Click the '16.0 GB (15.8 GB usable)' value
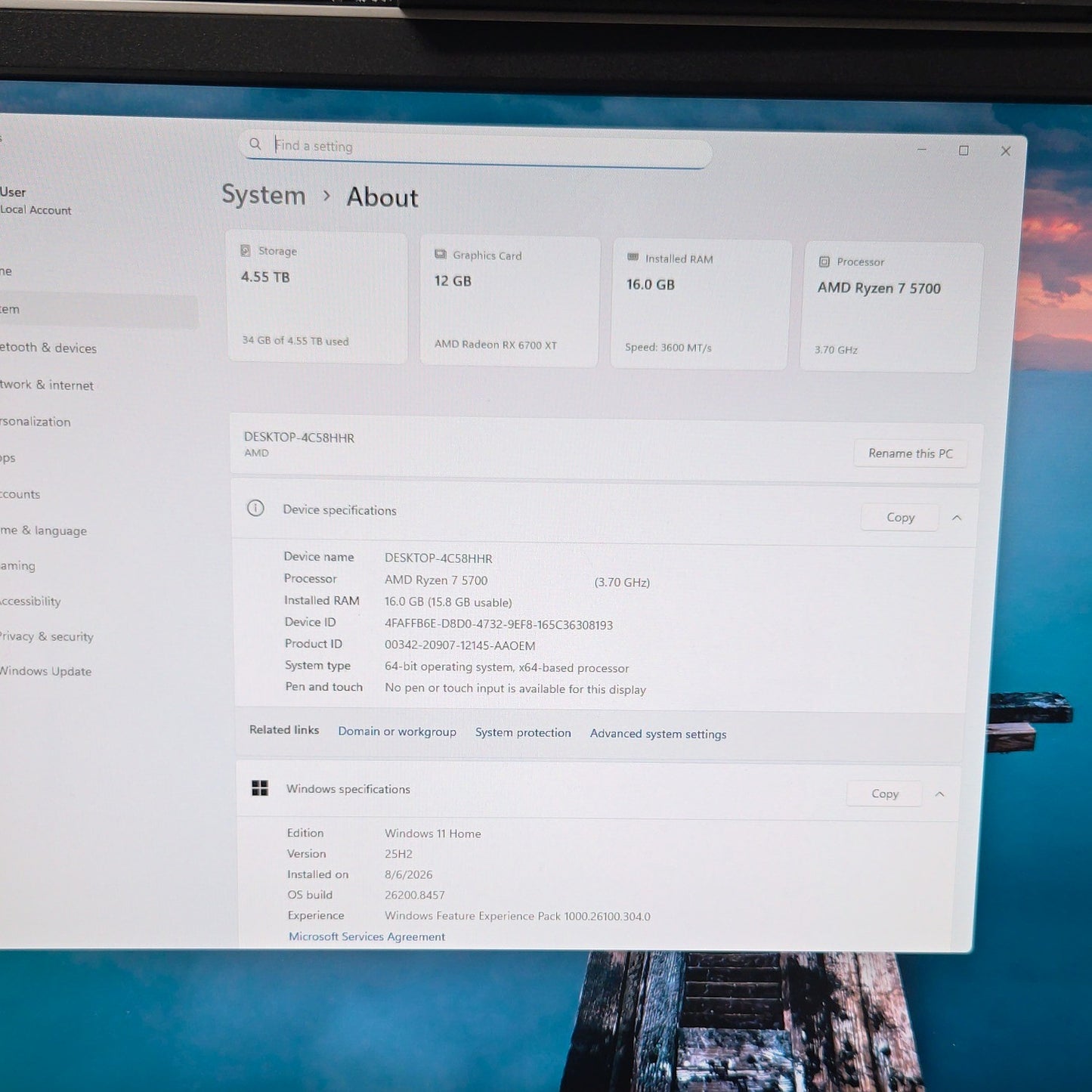1092x1092 pixels. tap(448, 602)
